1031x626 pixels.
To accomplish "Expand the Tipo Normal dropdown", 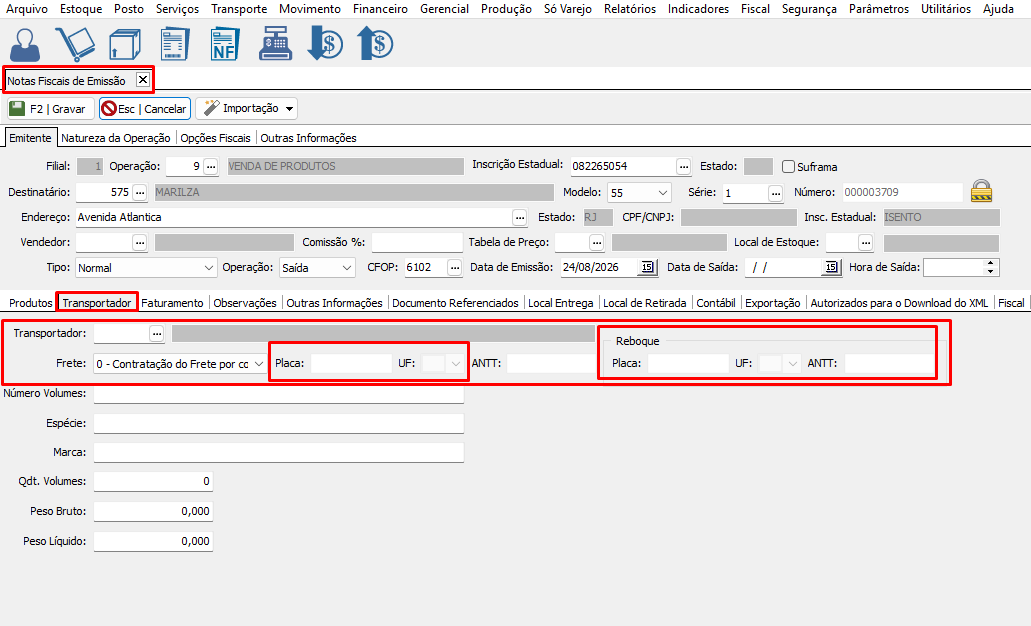I will 208,268.
